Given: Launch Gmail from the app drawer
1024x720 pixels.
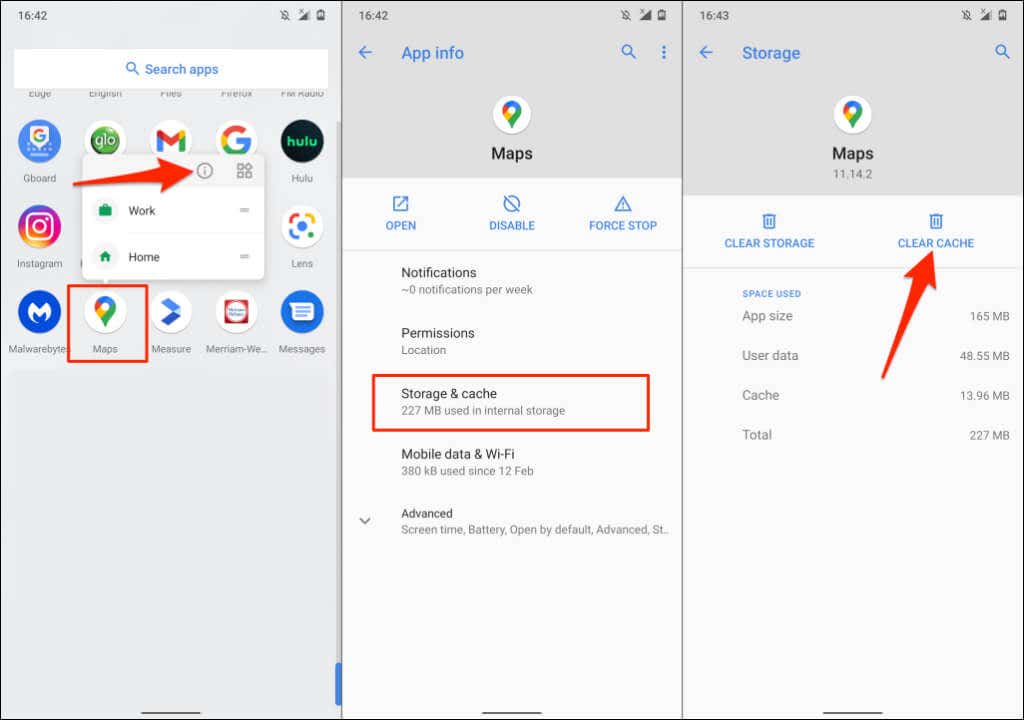Looking at the screenshot, I should pos(171,139).
